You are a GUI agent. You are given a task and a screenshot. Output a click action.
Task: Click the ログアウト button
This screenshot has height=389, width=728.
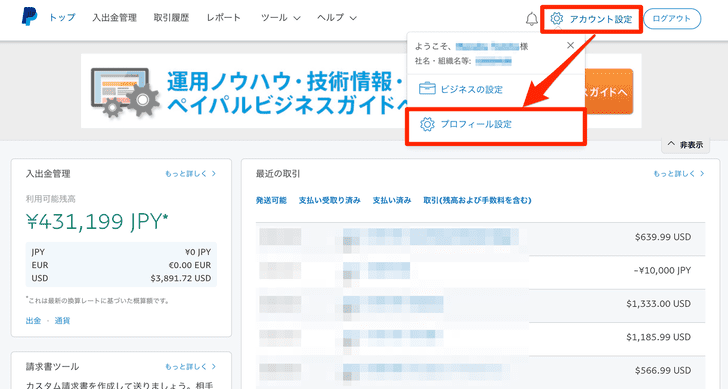click(672, 19)
